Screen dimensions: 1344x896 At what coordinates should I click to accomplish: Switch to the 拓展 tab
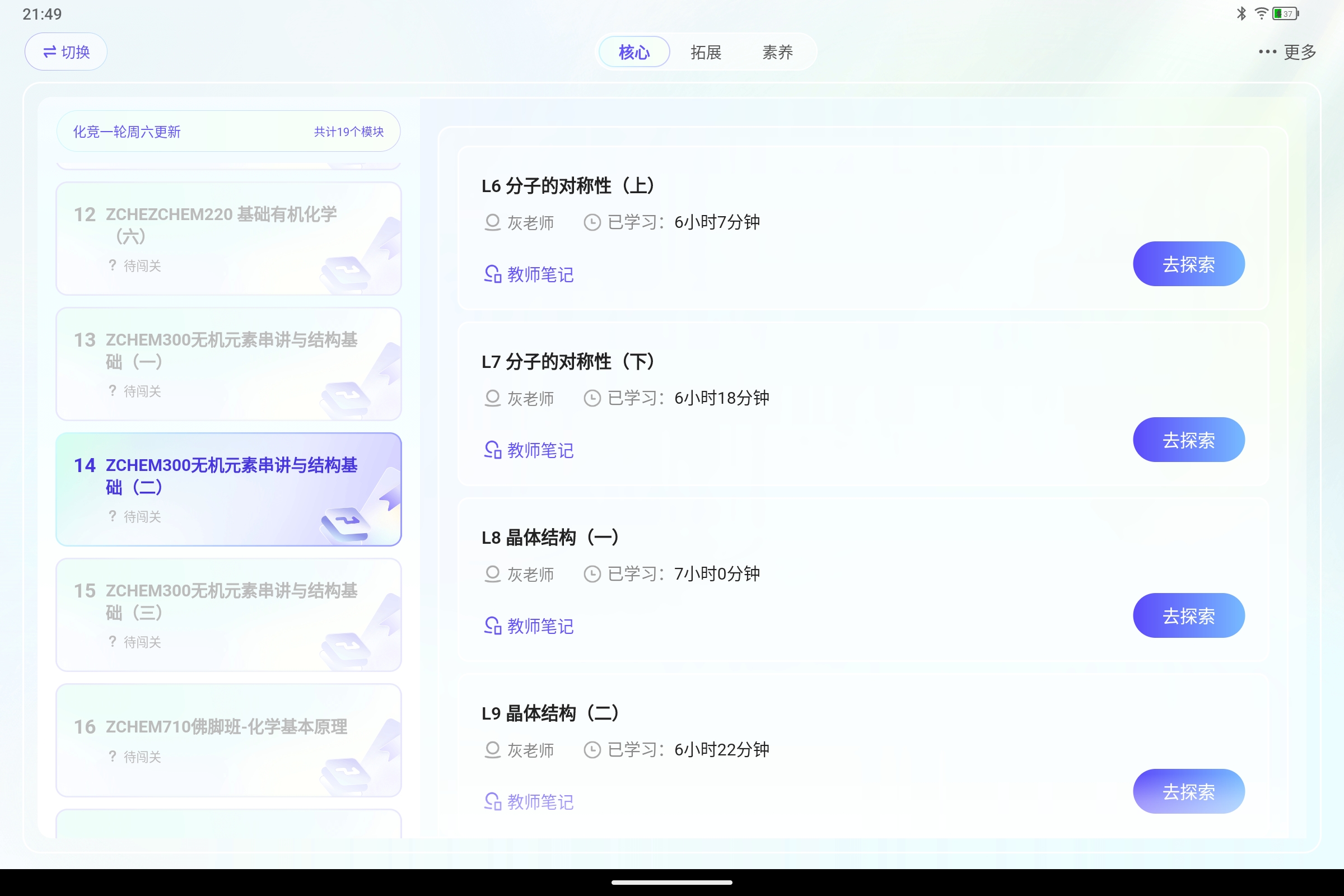[706, 52]
